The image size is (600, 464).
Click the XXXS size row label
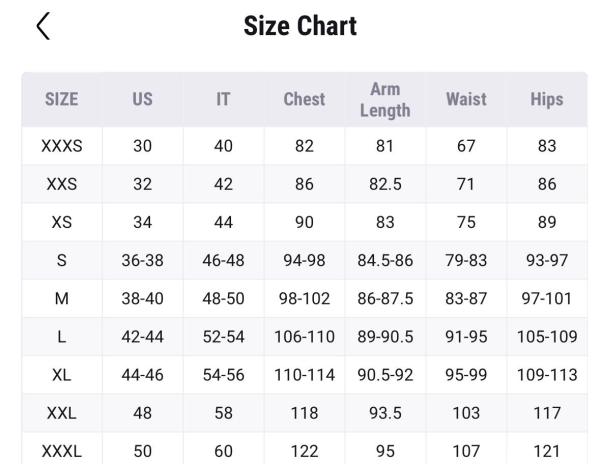[62, 146]
